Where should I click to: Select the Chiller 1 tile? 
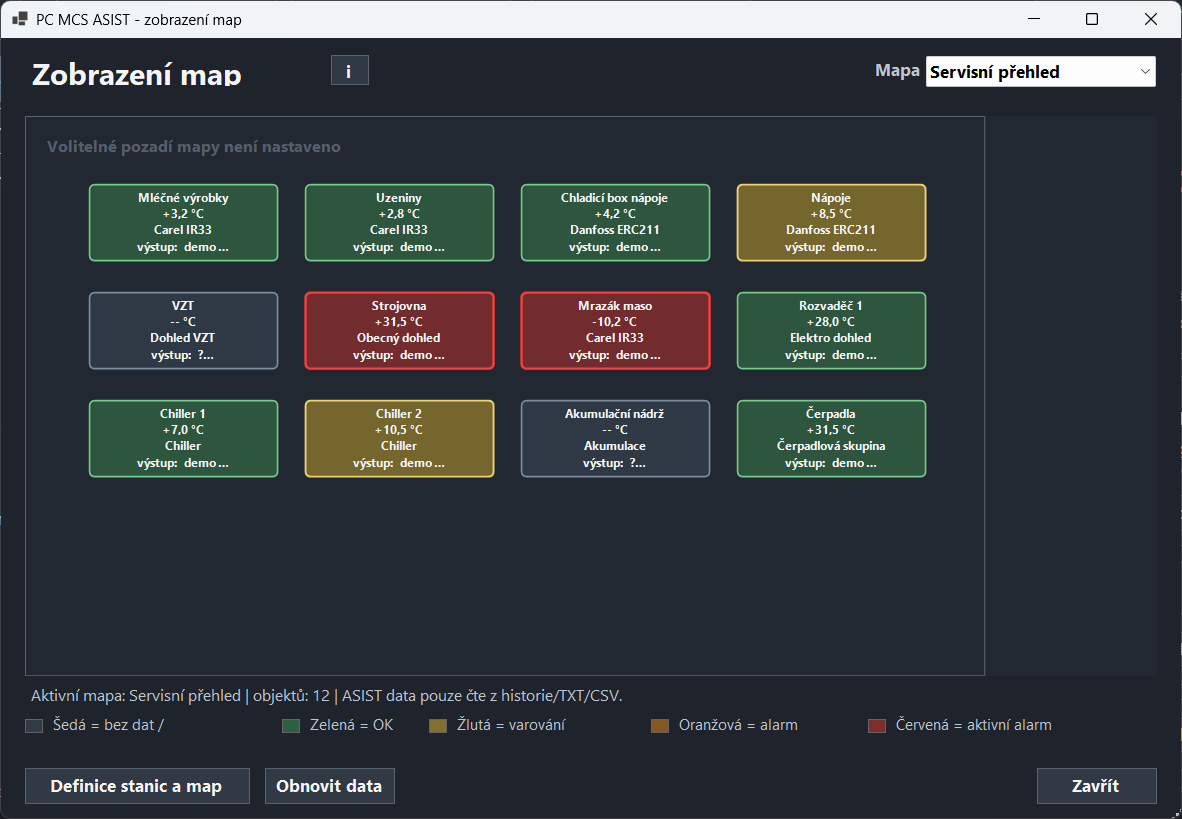183,438
